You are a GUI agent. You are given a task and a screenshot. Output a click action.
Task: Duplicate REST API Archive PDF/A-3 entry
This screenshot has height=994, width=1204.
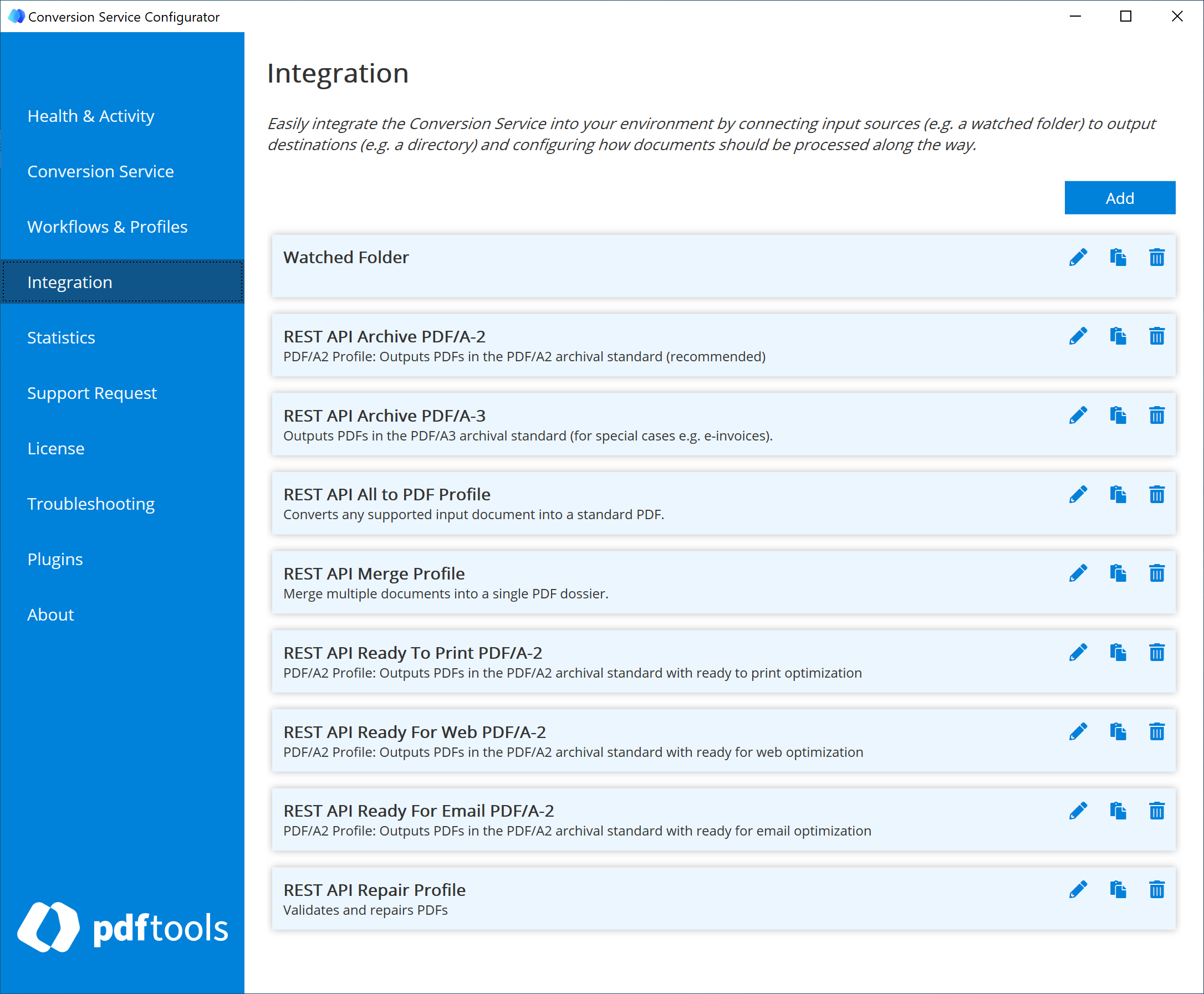pos(1118,416)
